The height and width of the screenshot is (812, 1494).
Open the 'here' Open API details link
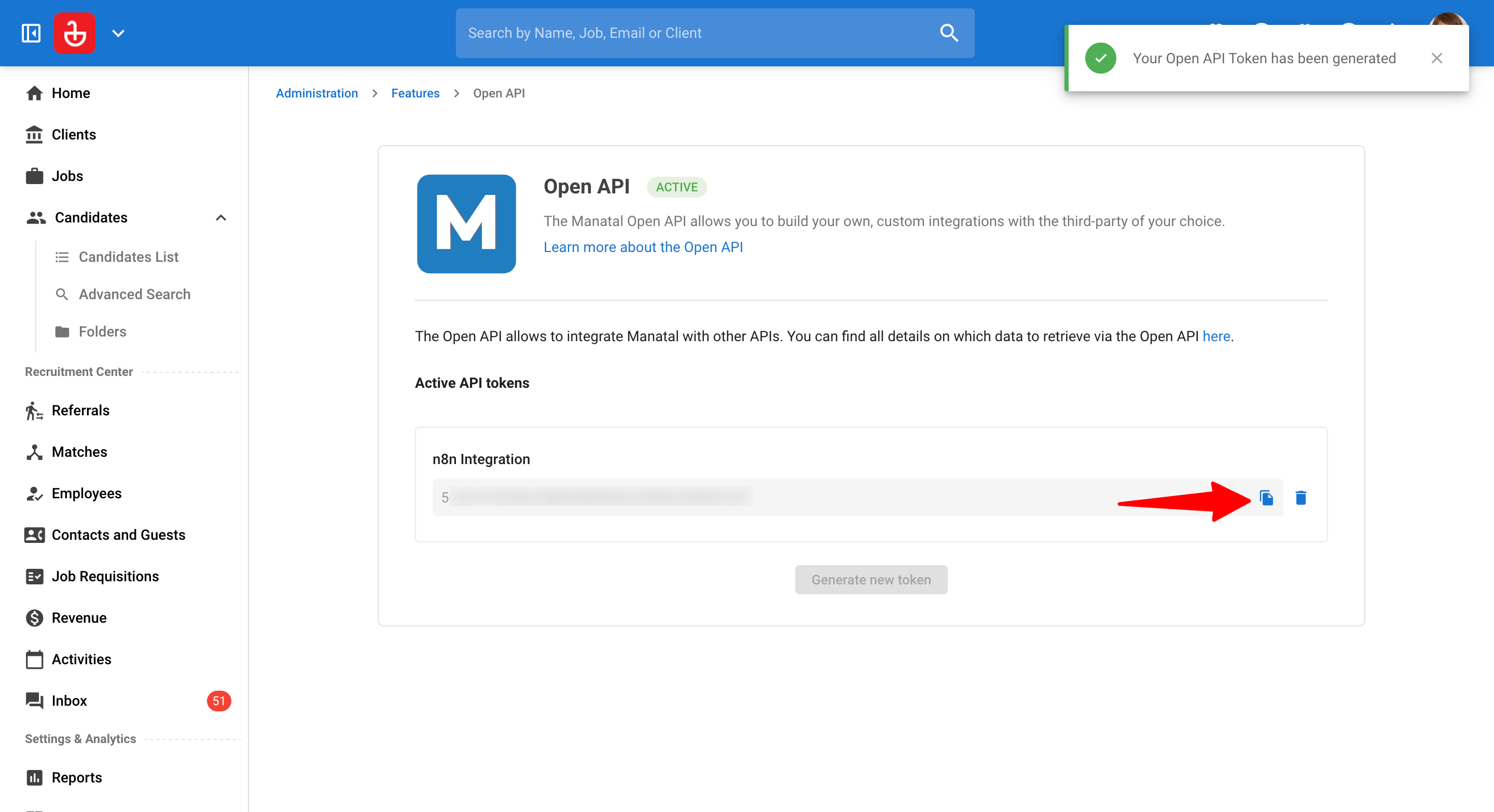1216,336
